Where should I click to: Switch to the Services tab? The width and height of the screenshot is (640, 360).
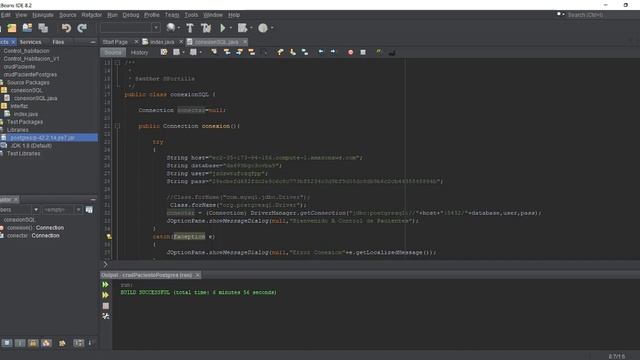point(30,42)
